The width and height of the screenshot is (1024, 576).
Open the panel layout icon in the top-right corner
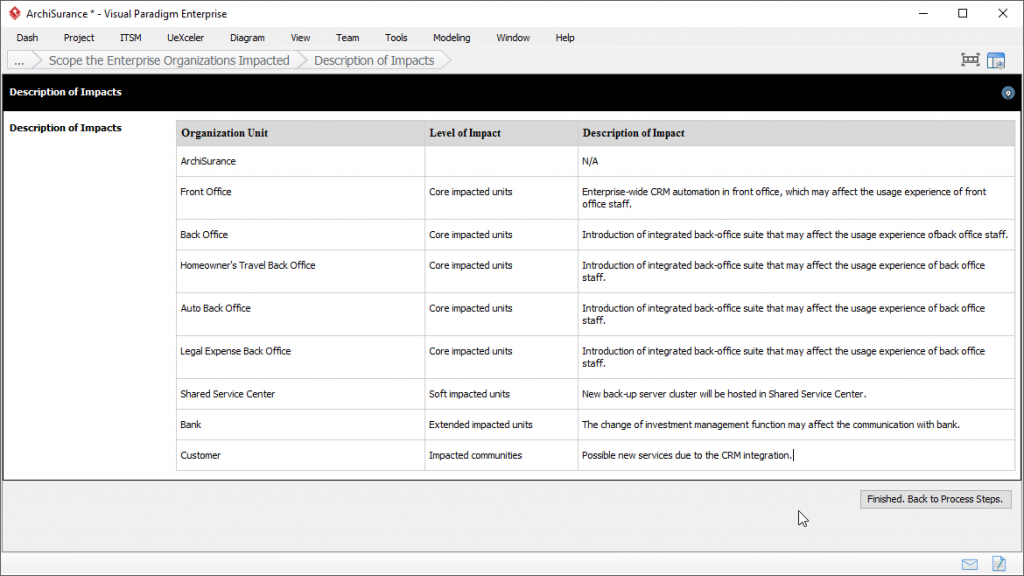[x=996, y=60]
